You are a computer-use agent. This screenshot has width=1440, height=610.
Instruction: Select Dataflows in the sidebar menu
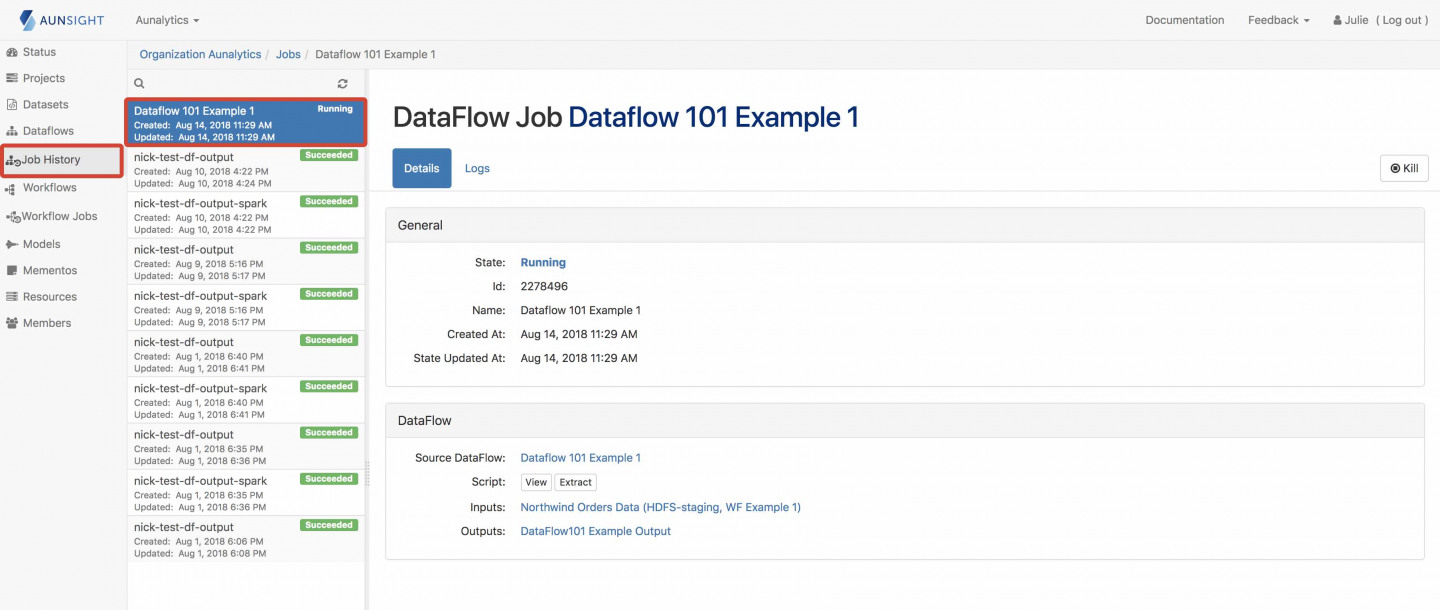point(48,131)
